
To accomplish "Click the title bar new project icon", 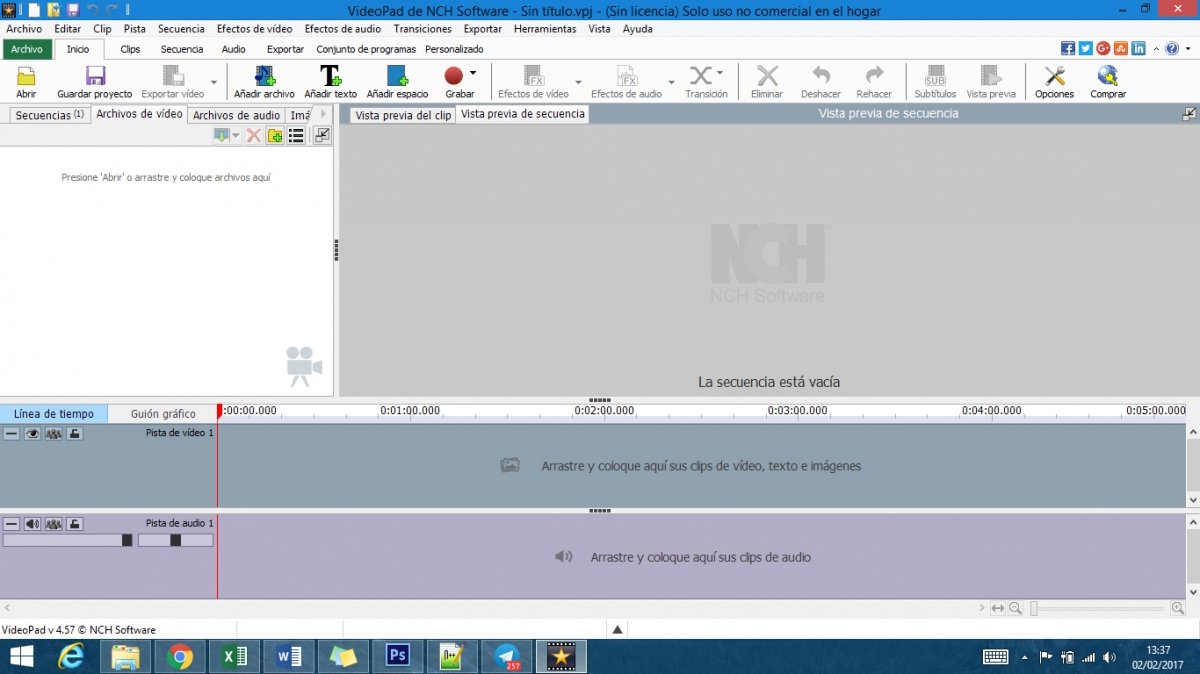I will point(33,10).
